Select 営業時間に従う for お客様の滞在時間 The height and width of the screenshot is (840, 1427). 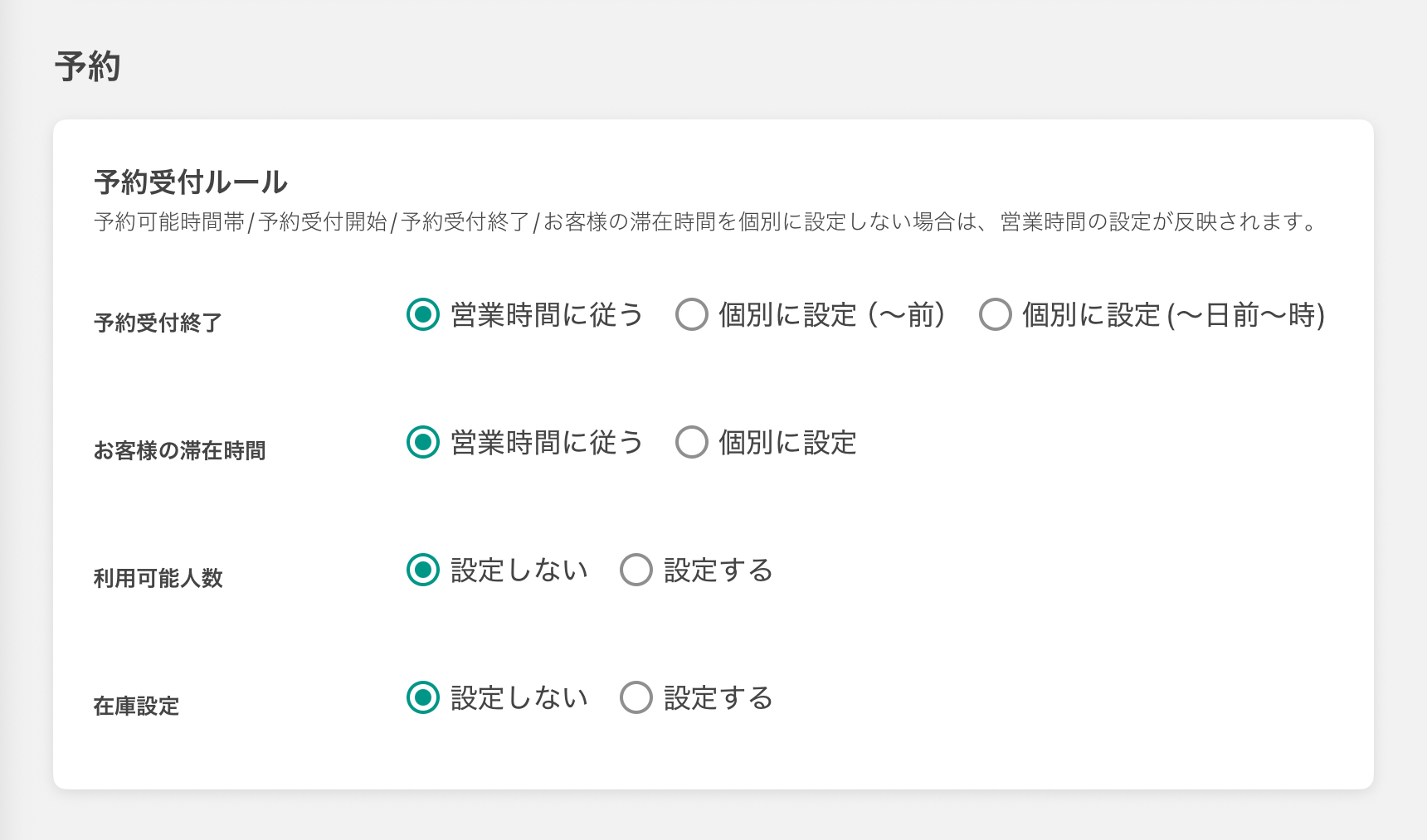(423, 443)
